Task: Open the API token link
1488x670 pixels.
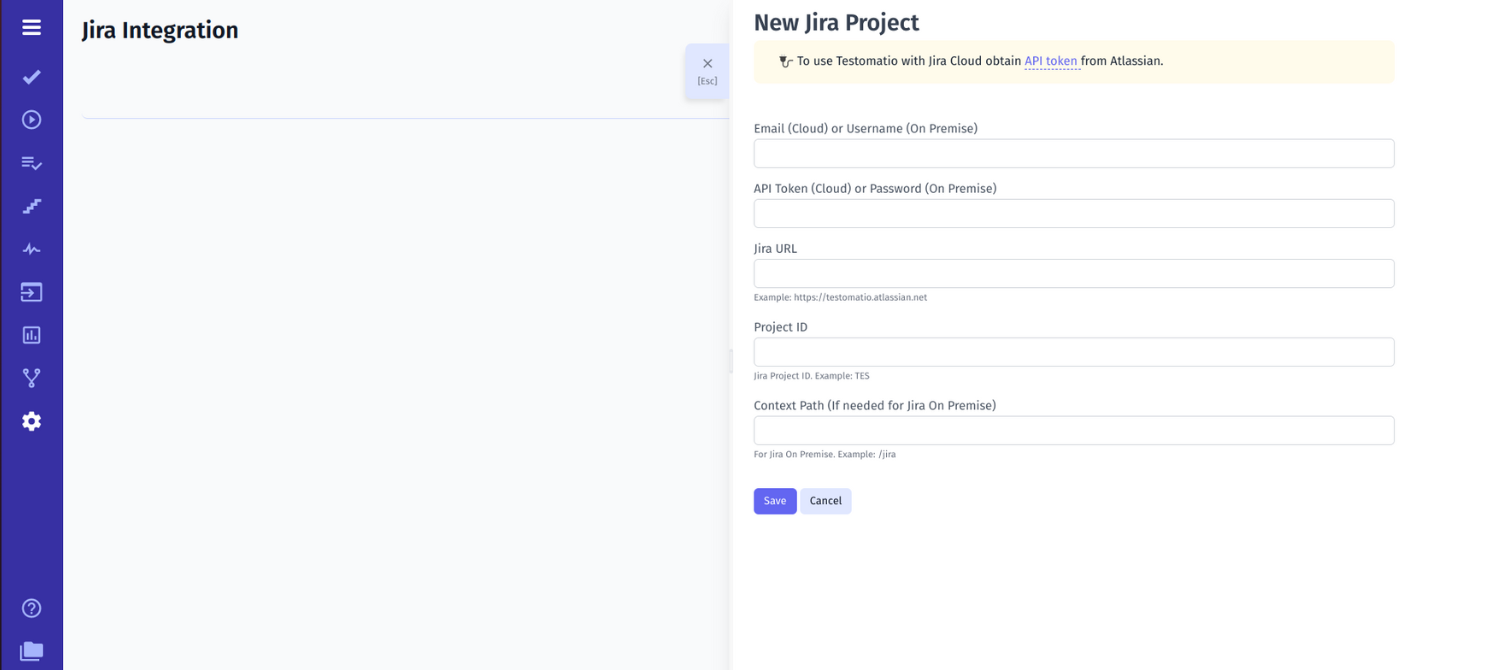Action: tap(1051, 61)
